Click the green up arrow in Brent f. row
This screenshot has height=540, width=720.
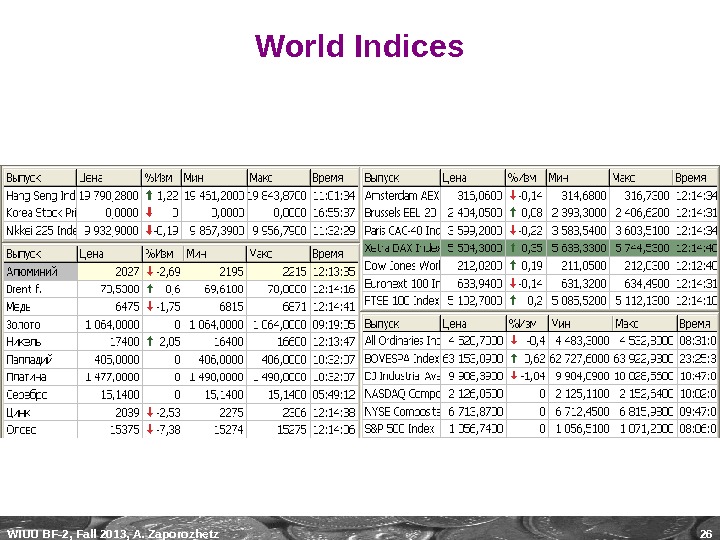pos(150,289)
